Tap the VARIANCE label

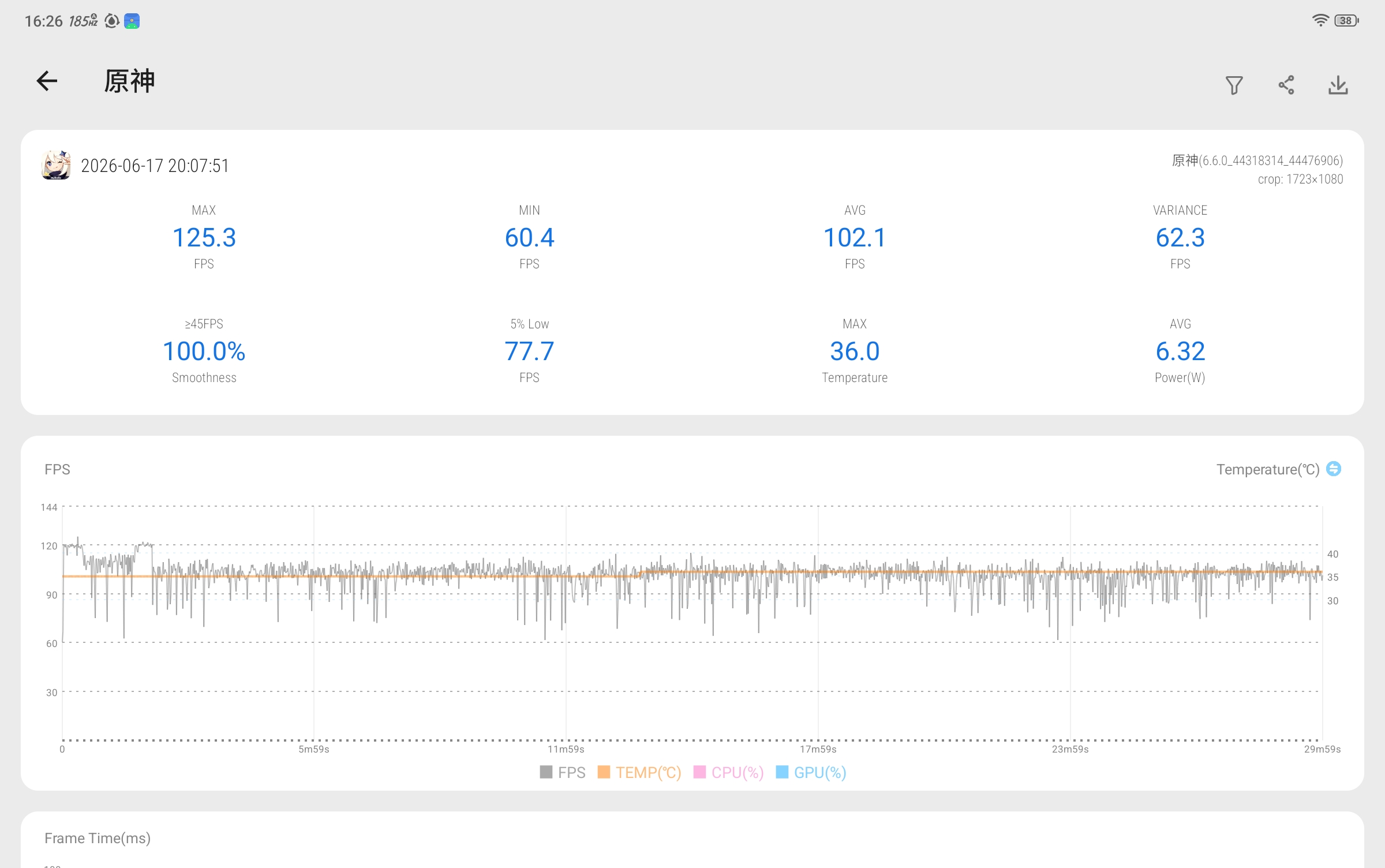(x=1180, y=210)
